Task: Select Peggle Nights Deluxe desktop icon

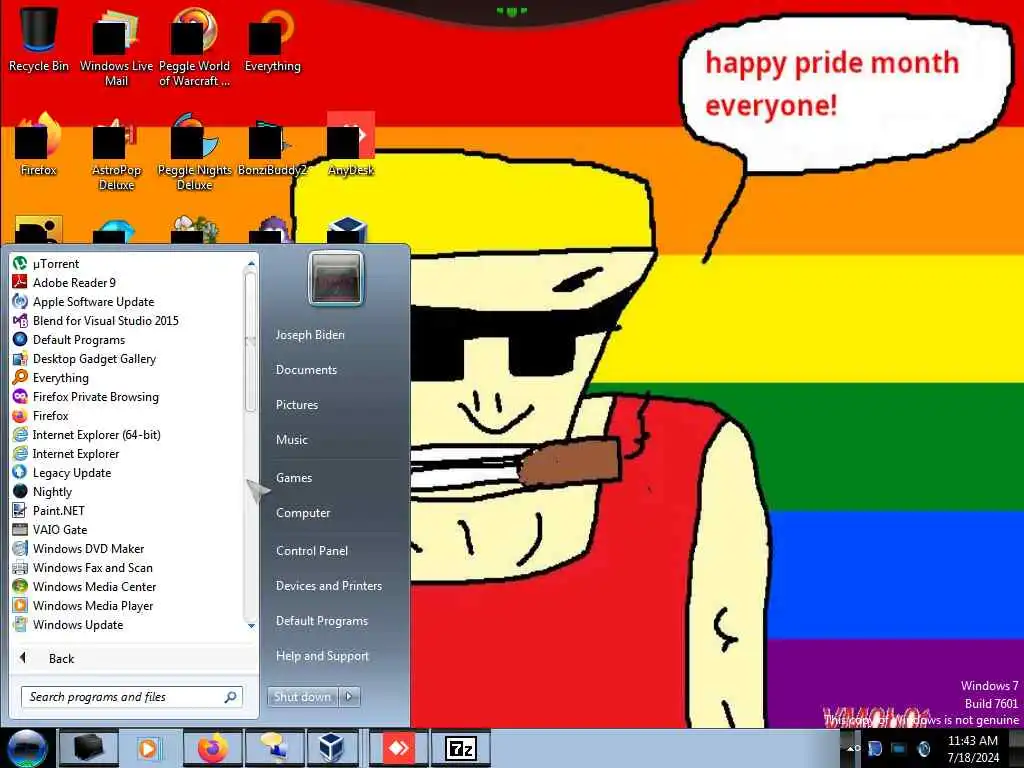Action: (x=195, y=152)
